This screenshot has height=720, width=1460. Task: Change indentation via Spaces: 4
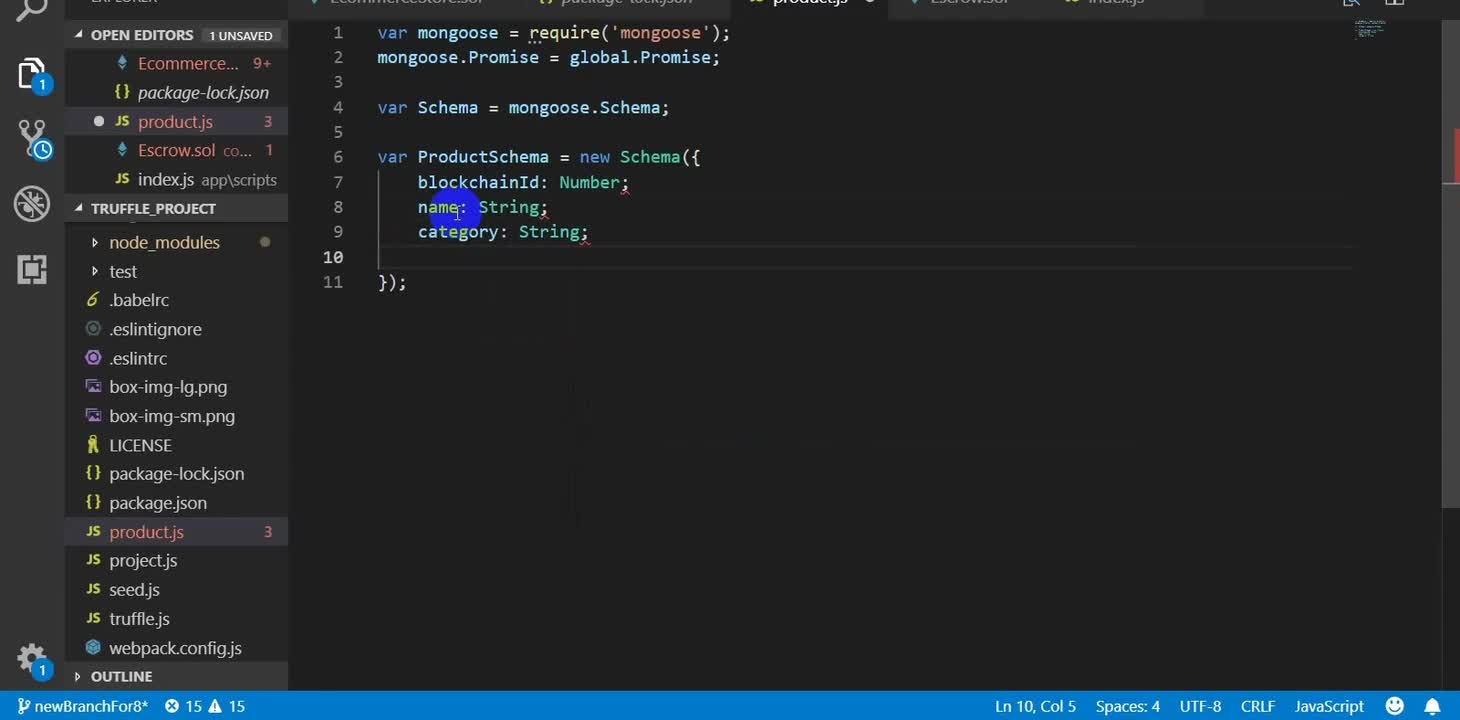(x=1127, y=706)
